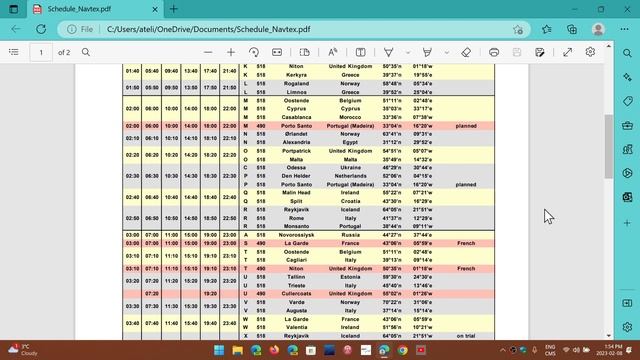
Task: Open the tab actions menu icon
Action: 13,9
